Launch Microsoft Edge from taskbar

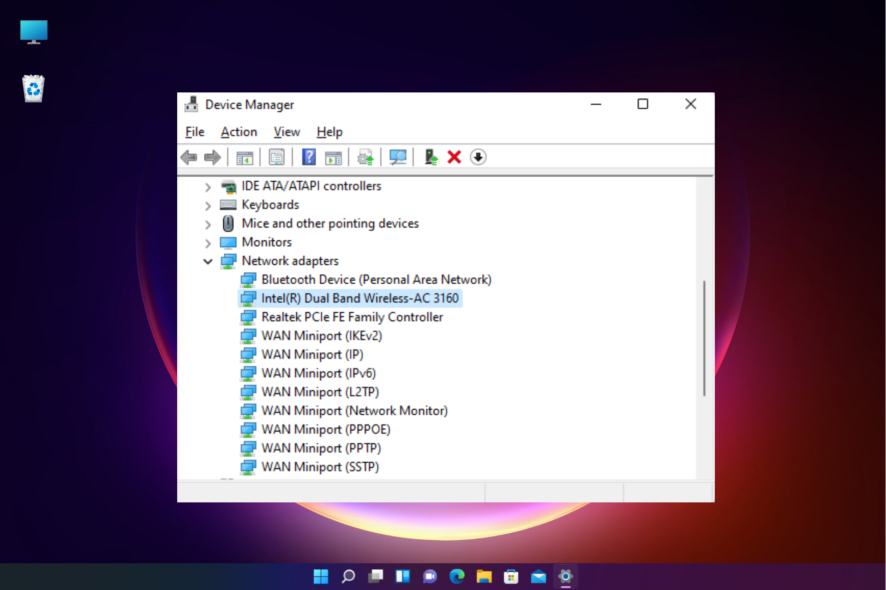(457, 576)
